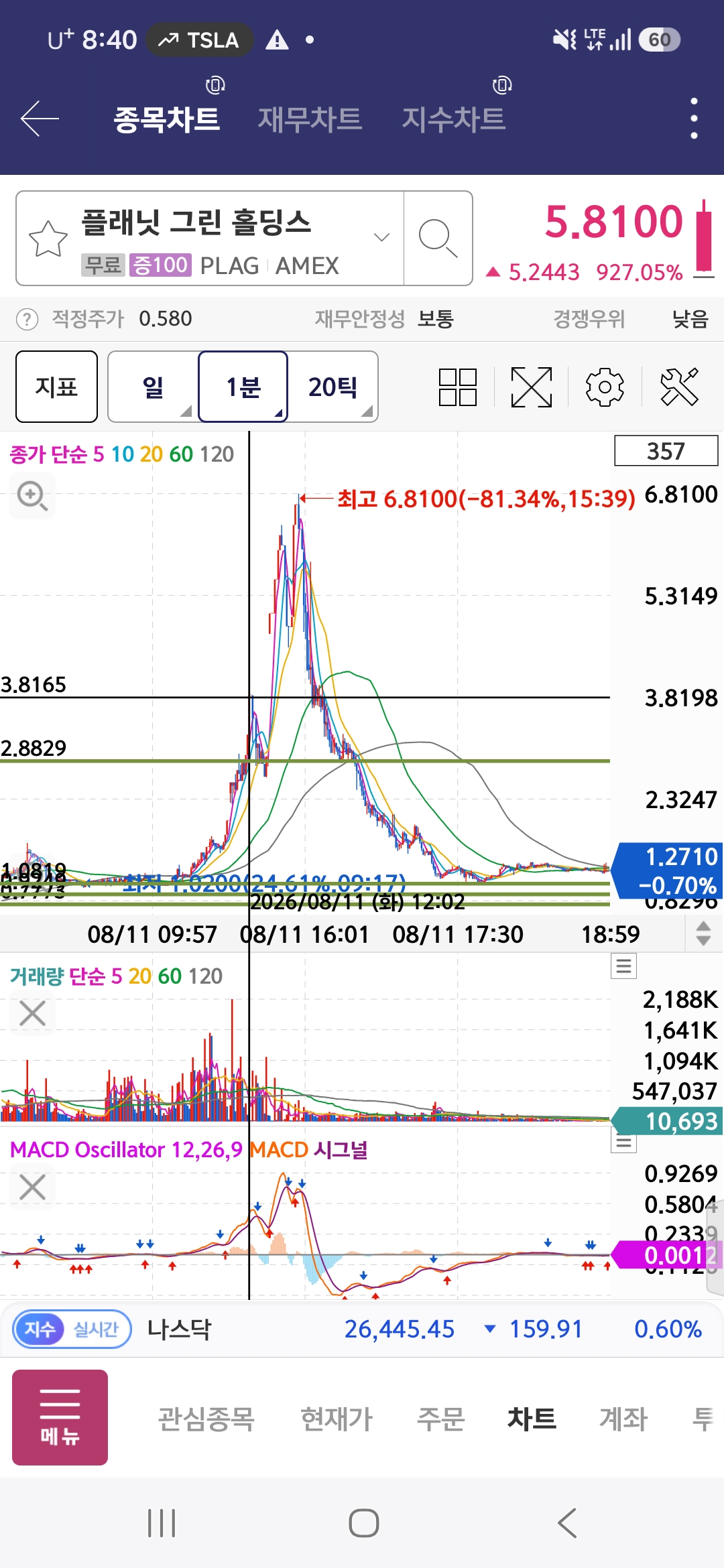
Task: Open 차트 bottom tab
Action: coord(532,1418)
